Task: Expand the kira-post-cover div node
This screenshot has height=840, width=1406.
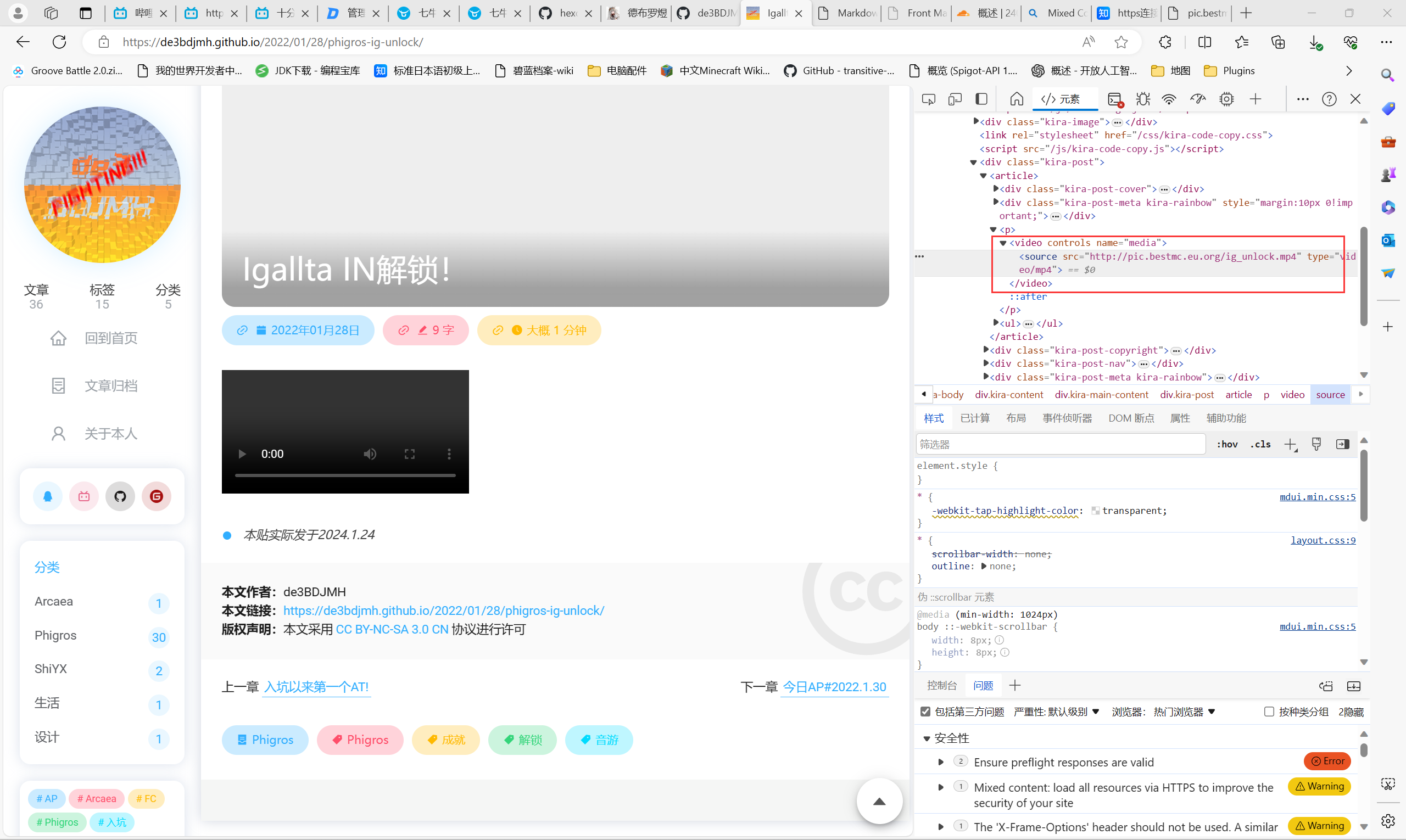Action: point(996,188)
